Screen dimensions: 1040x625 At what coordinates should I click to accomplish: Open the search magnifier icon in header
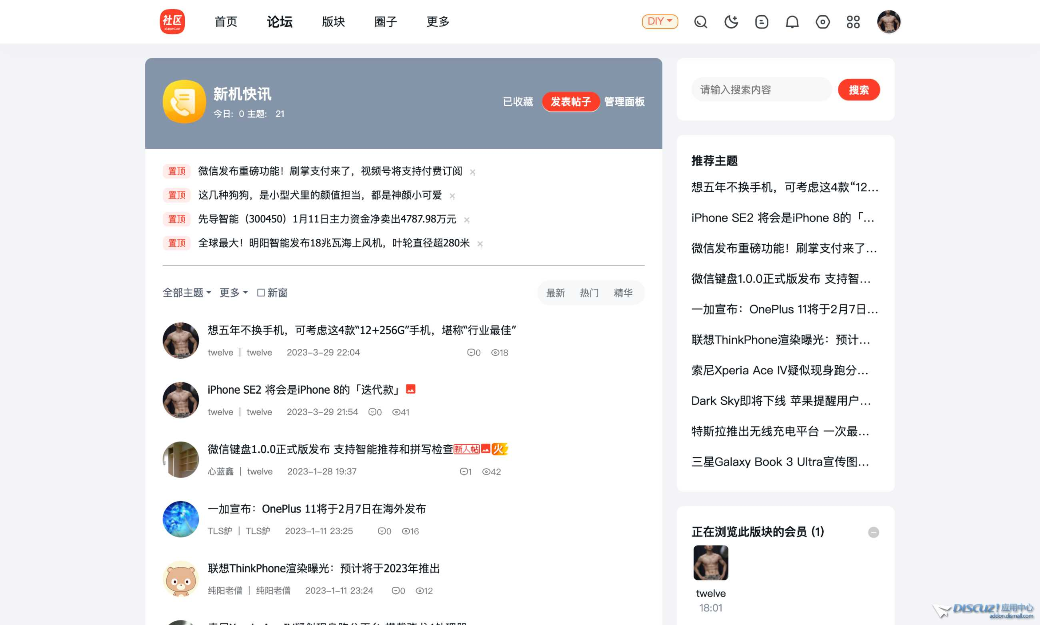point(700,22)
